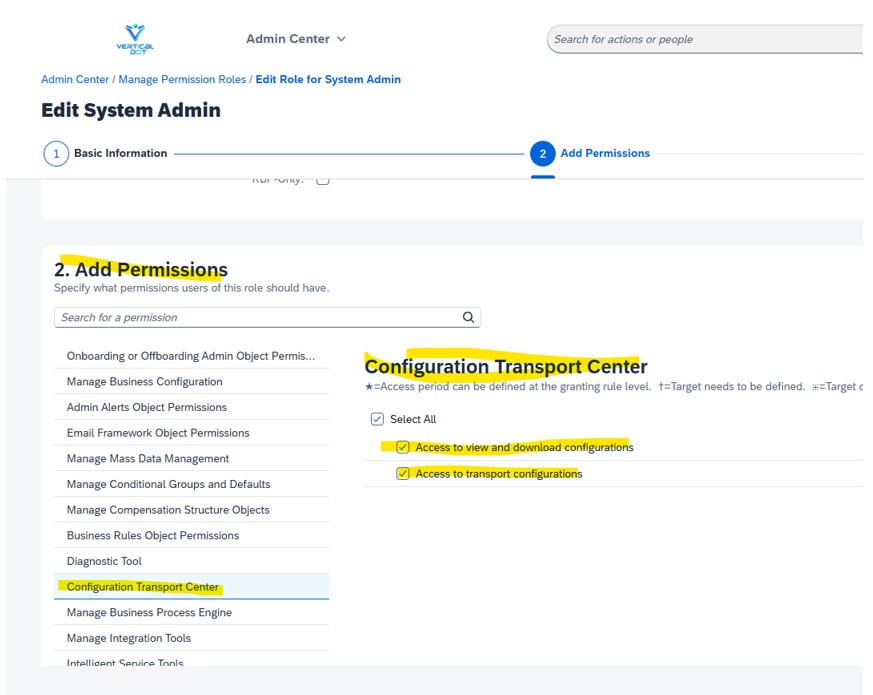Open Email Framework Object Permissions category
Screen dimensions: 873x695
click(192, 433)
